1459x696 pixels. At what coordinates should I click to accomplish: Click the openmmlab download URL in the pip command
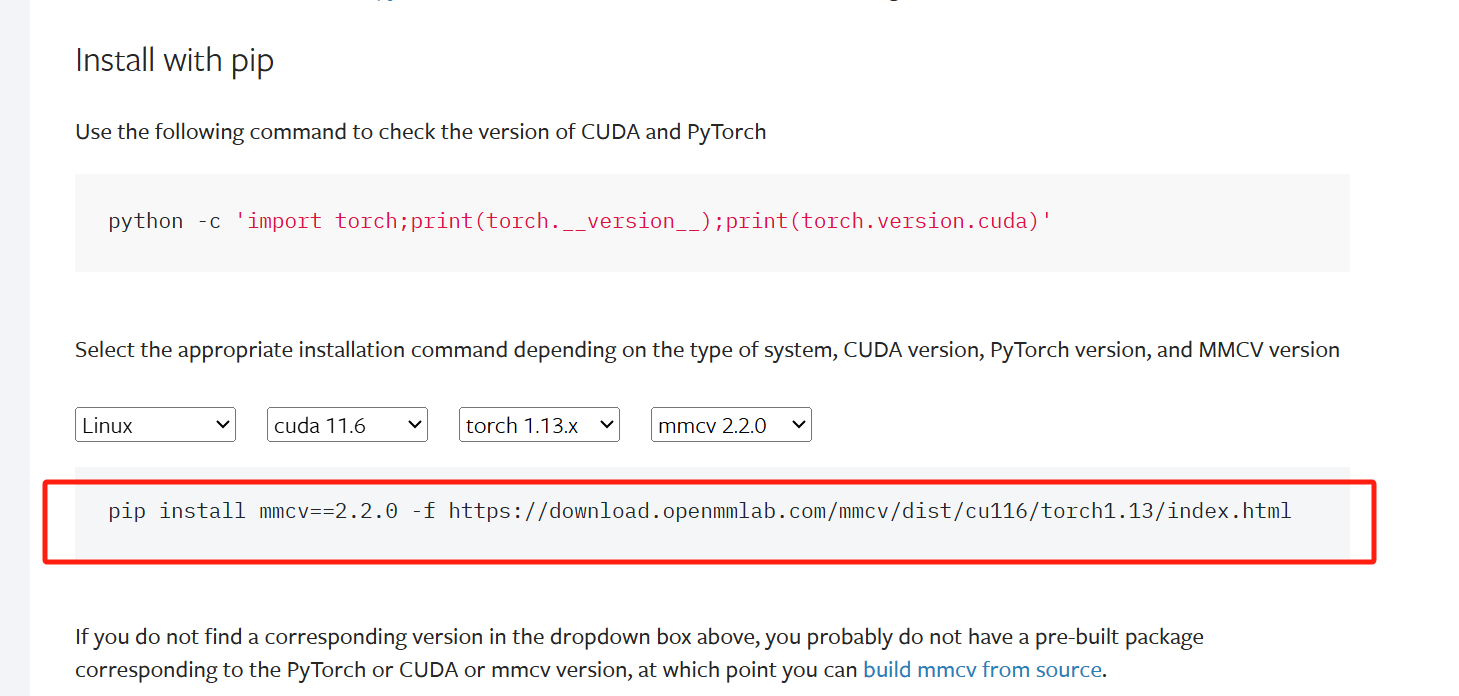[x=870, y=511]
